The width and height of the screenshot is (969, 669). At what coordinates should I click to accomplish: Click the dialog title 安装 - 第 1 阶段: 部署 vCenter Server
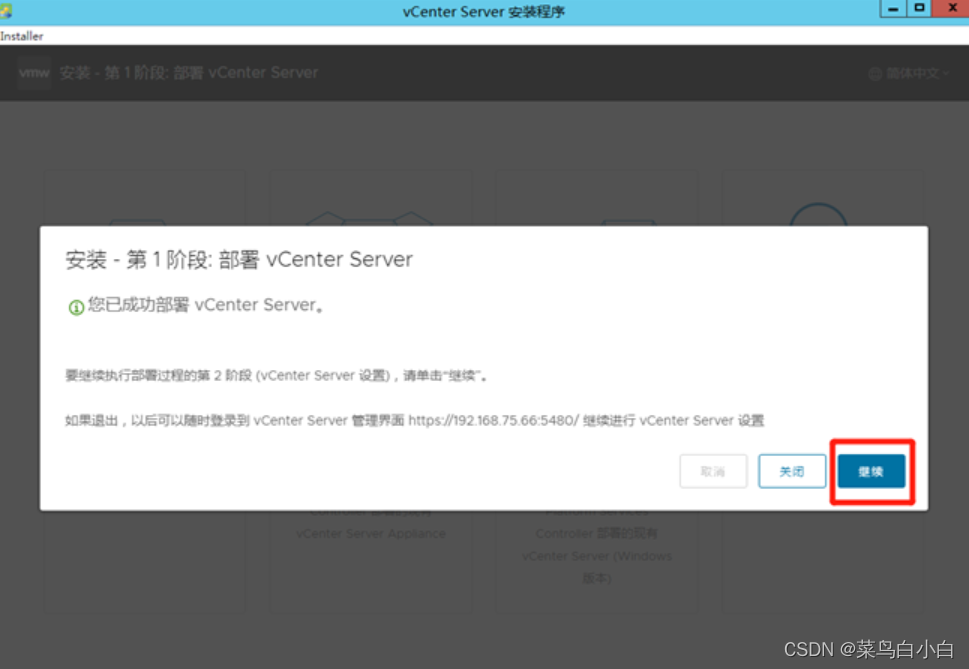tap(239, 259)
